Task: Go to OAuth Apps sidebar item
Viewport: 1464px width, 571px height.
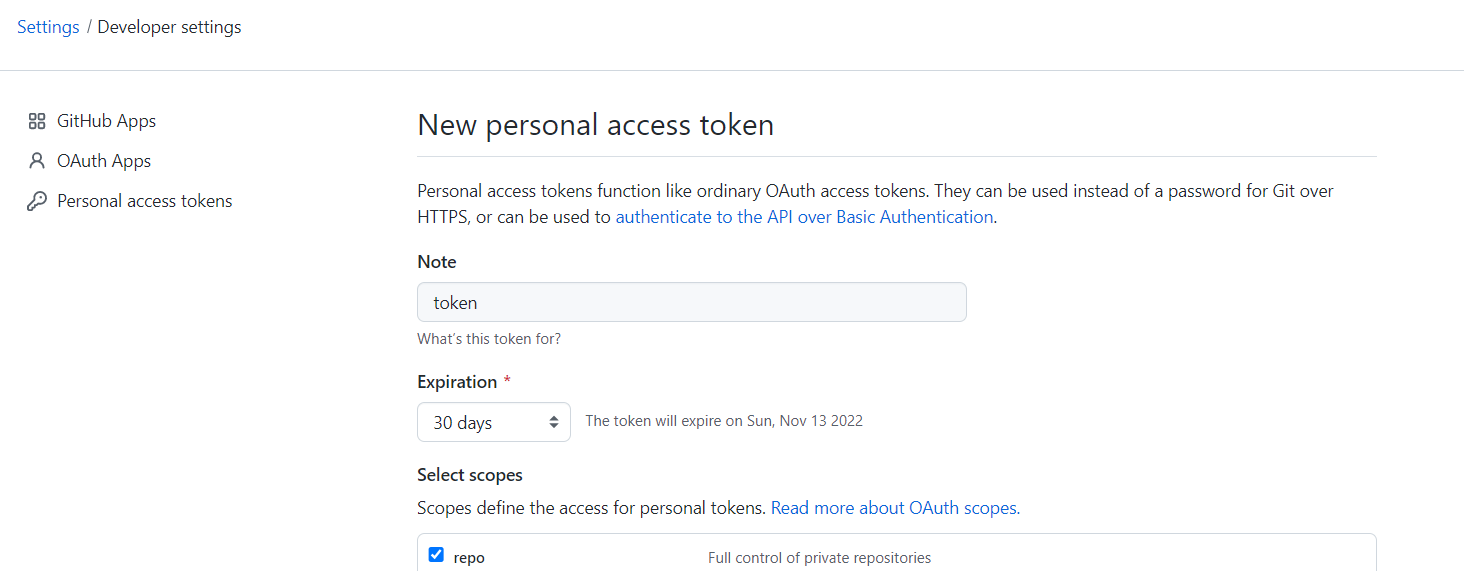Action: pos(104,161)
